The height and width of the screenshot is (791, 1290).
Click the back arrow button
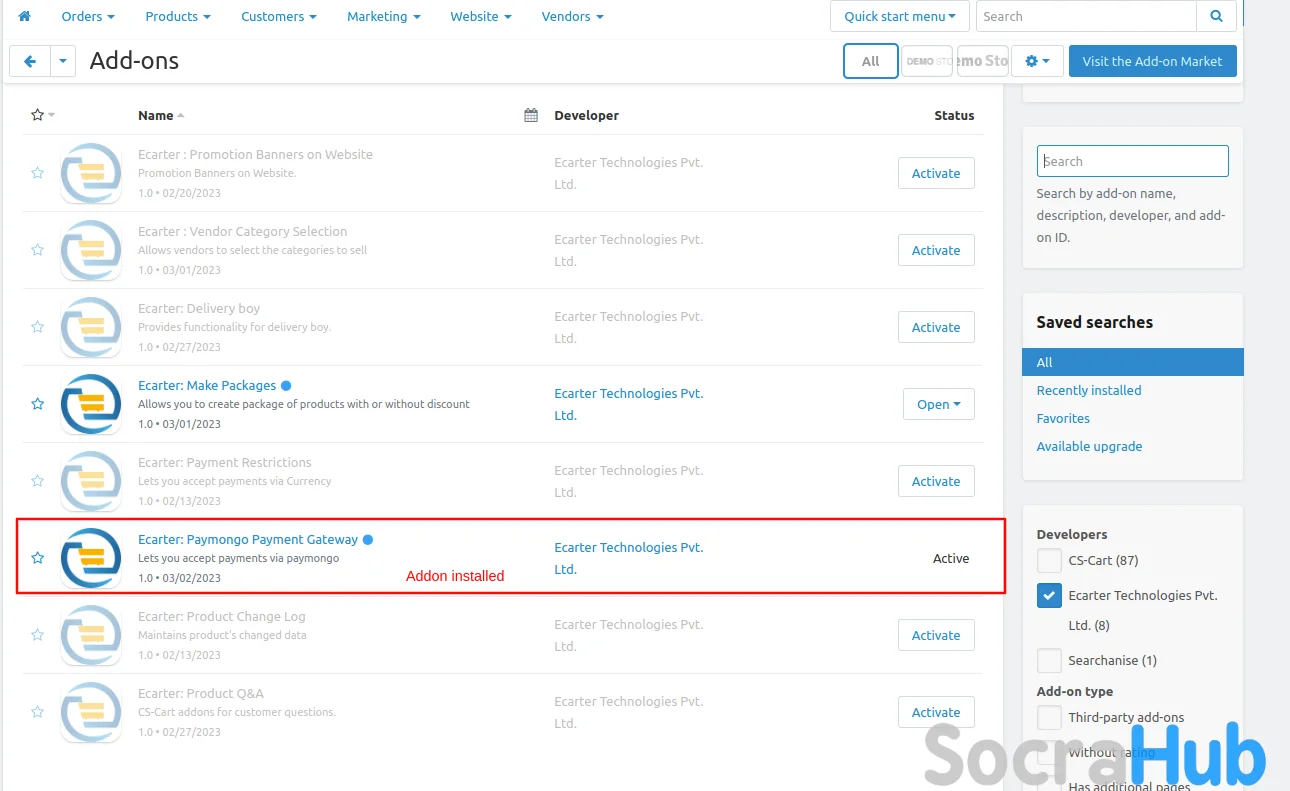tap(30, 61)
